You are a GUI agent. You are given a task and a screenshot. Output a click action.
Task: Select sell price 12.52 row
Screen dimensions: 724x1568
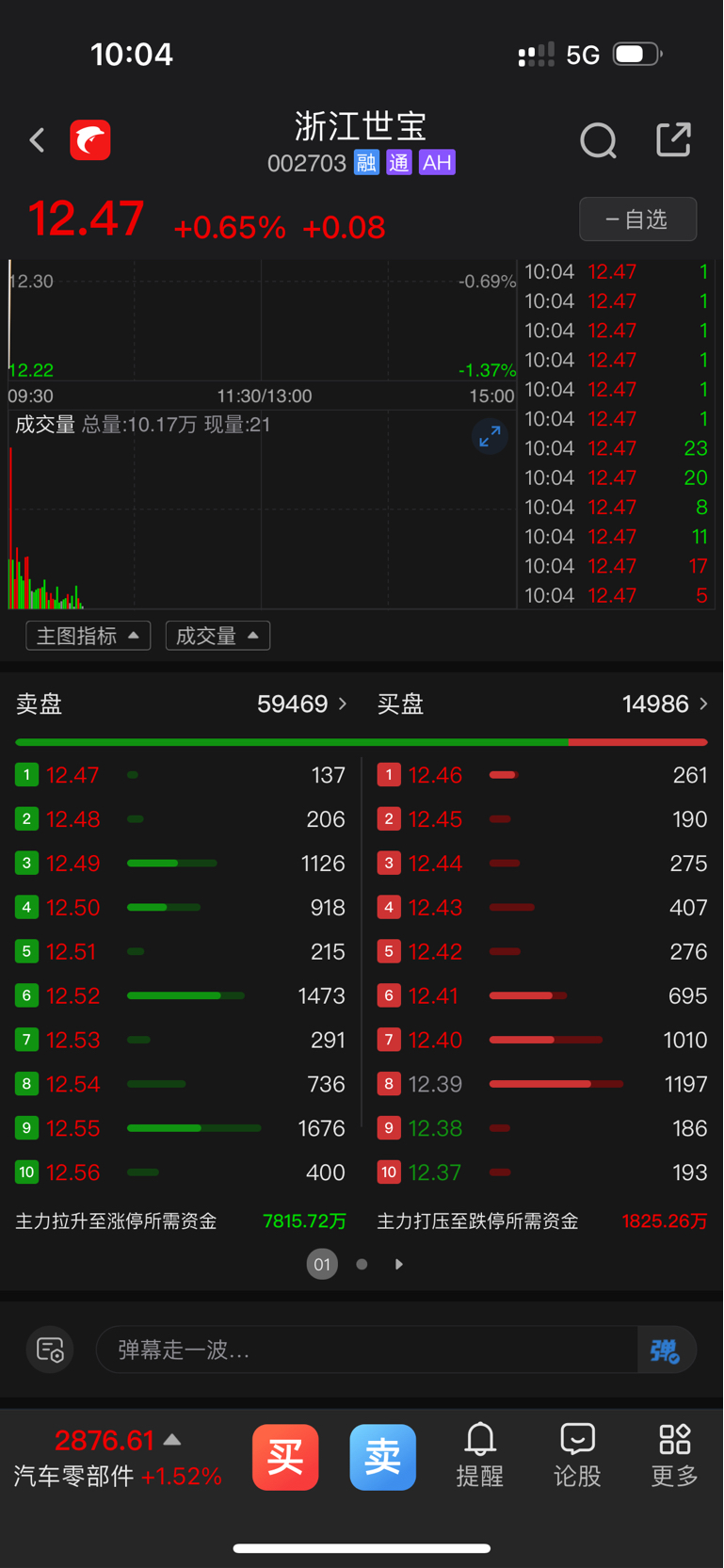pyautogui.click(x=181, y=995)
